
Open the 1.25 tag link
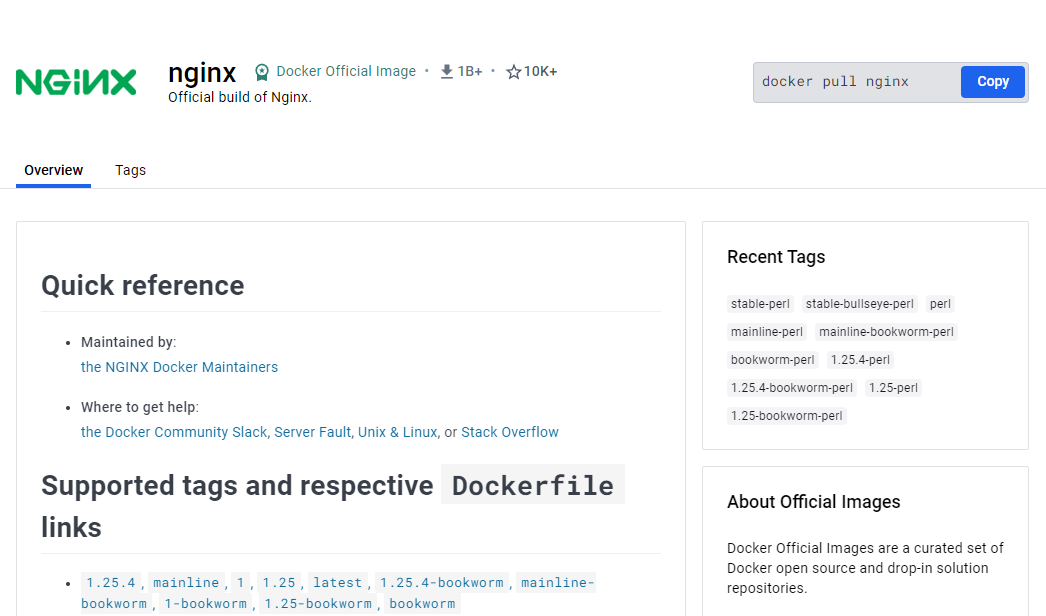[x=279, y=583]
